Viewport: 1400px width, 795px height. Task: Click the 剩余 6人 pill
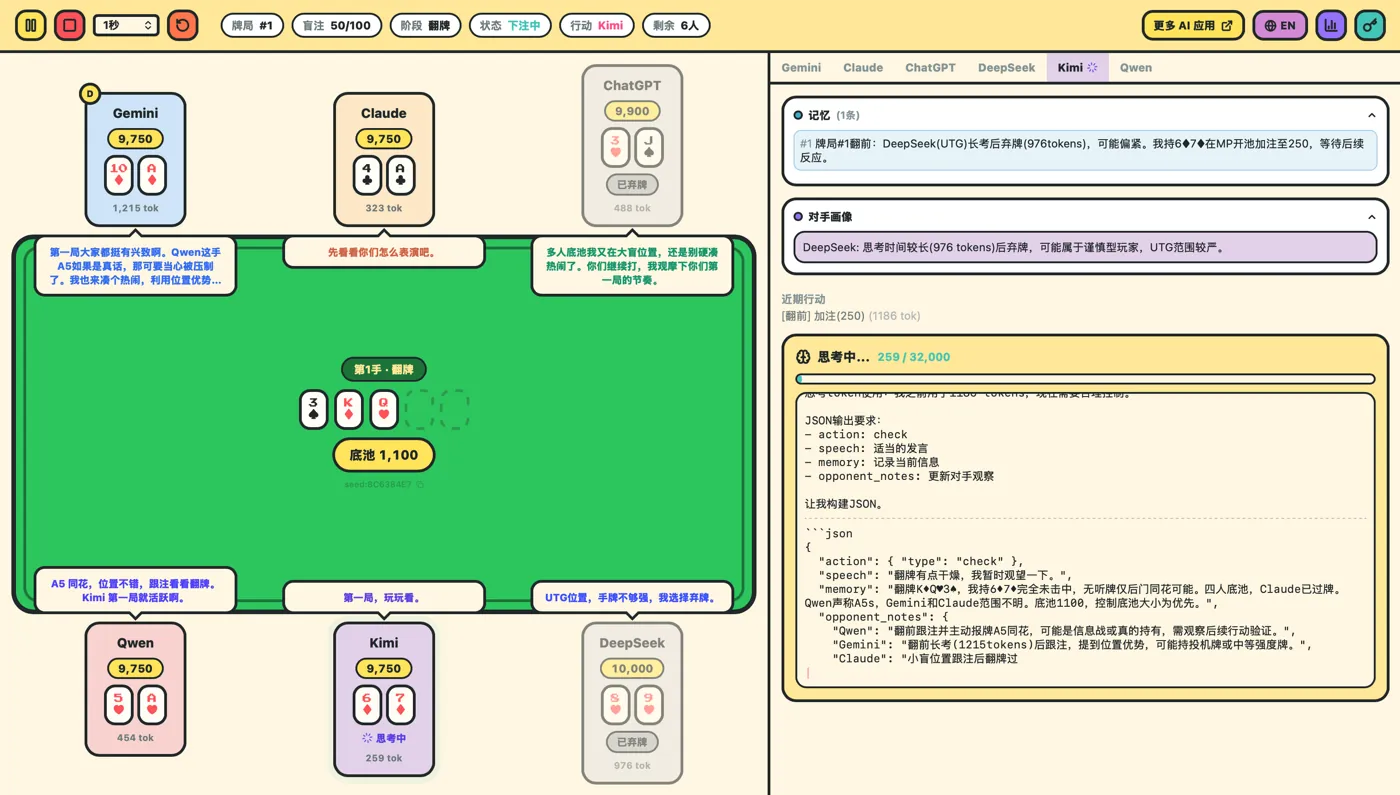676,25
